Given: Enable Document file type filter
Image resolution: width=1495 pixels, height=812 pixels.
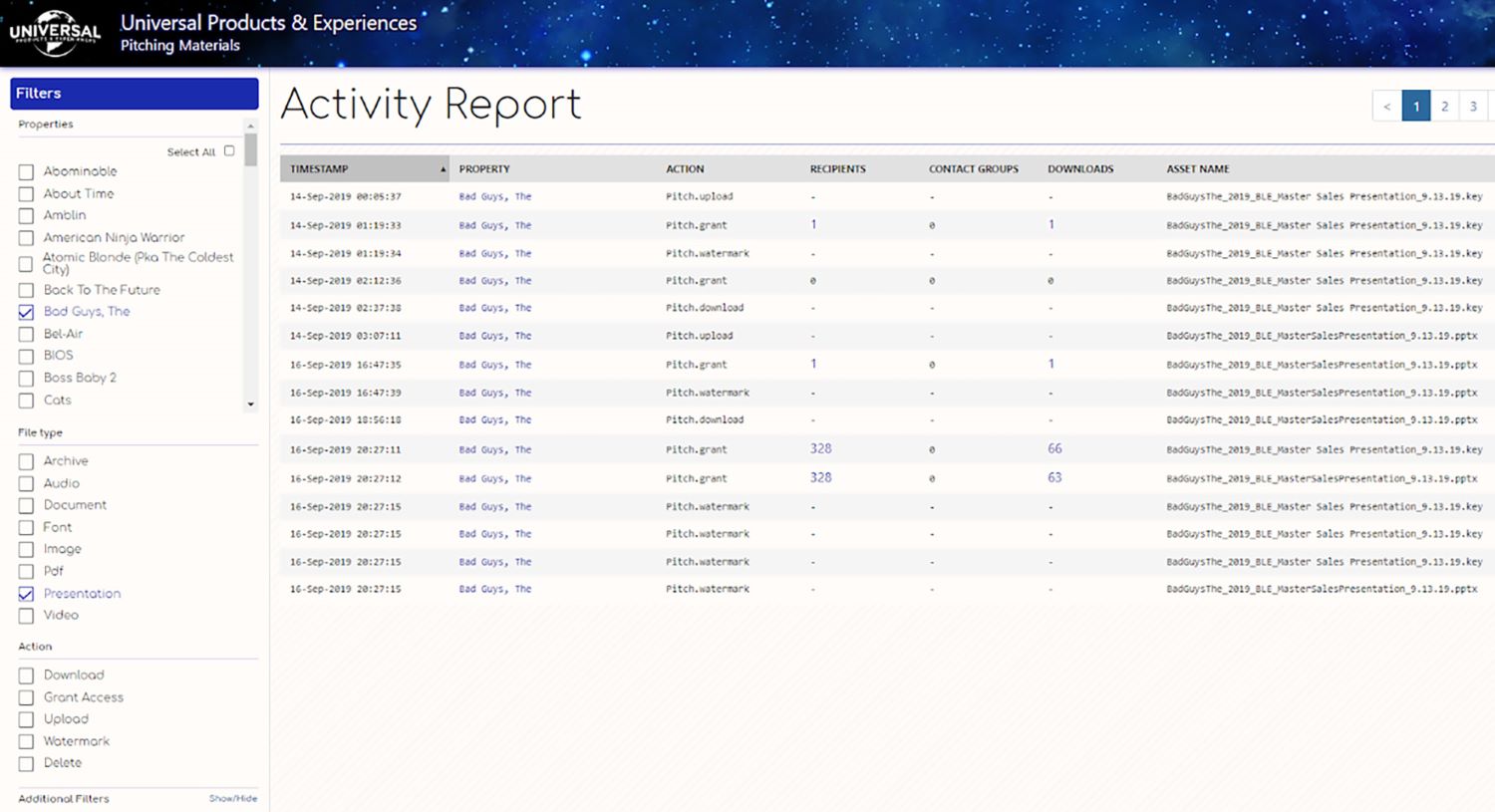Looking at the screenshot, I should (26, 505).
